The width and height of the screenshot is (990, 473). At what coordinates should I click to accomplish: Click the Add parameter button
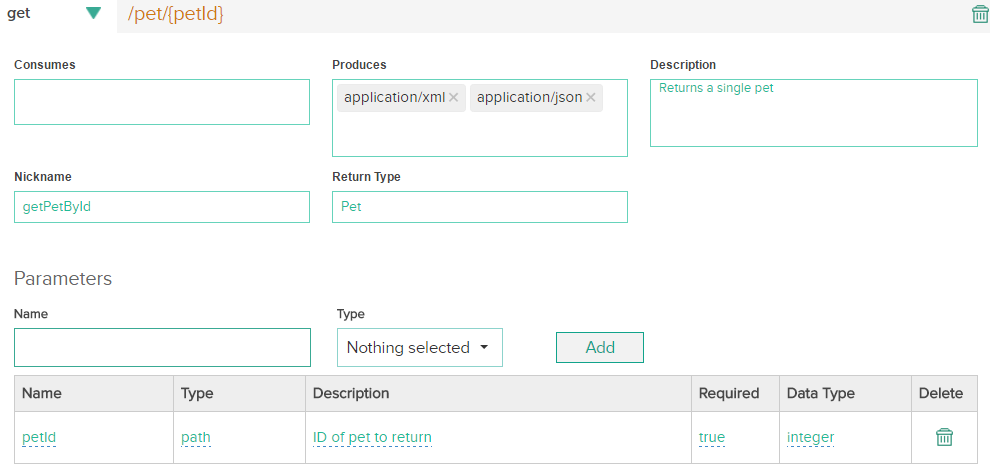(x=599, y=347)
